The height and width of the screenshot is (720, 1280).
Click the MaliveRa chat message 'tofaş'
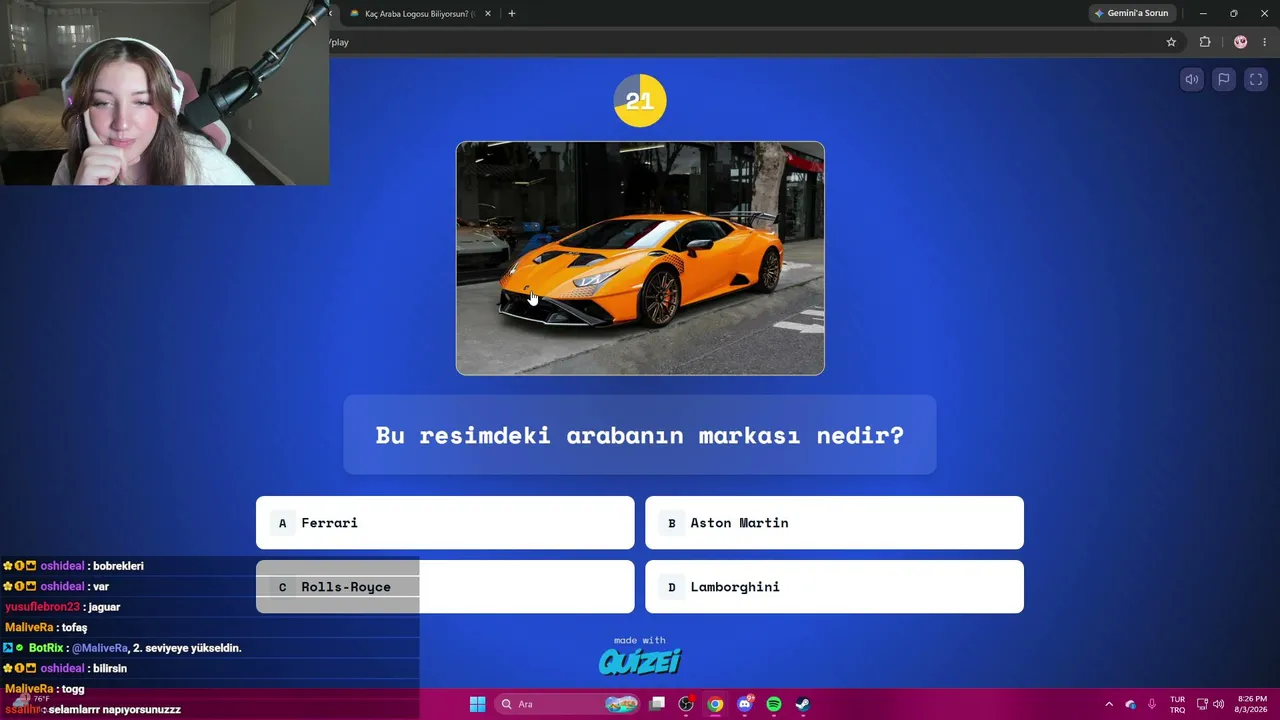[46, 628]
